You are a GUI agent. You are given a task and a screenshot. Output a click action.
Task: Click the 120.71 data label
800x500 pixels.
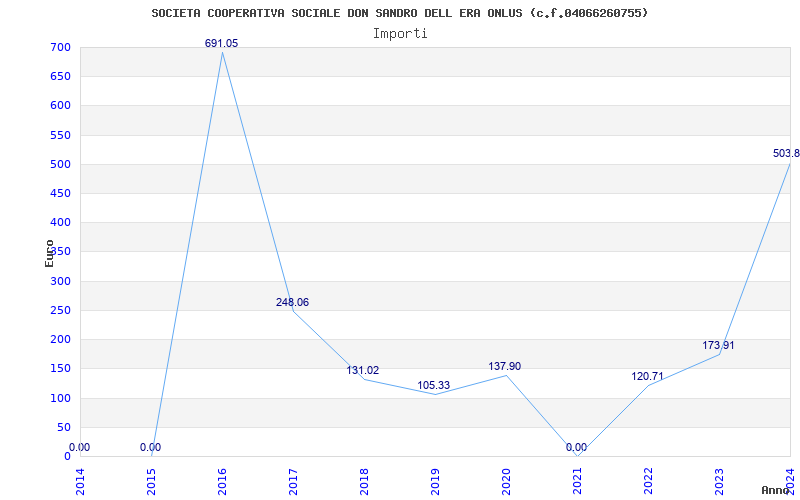(x=647, y=377)
